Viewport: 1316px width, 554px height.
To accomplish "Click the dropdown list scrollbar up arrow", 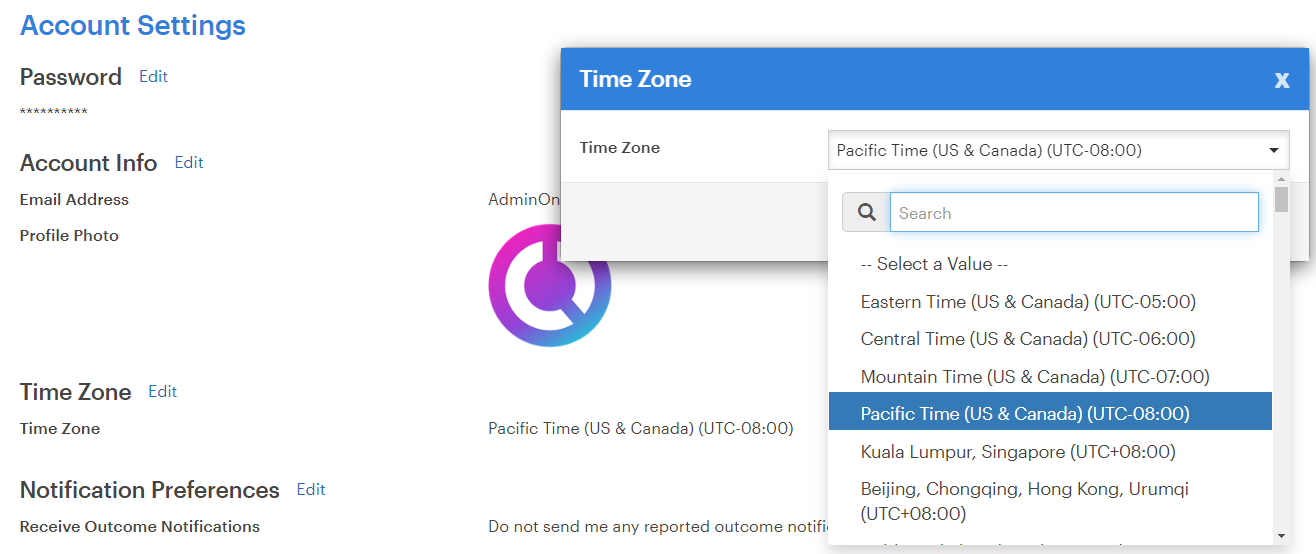I will tap(1281, 178).
